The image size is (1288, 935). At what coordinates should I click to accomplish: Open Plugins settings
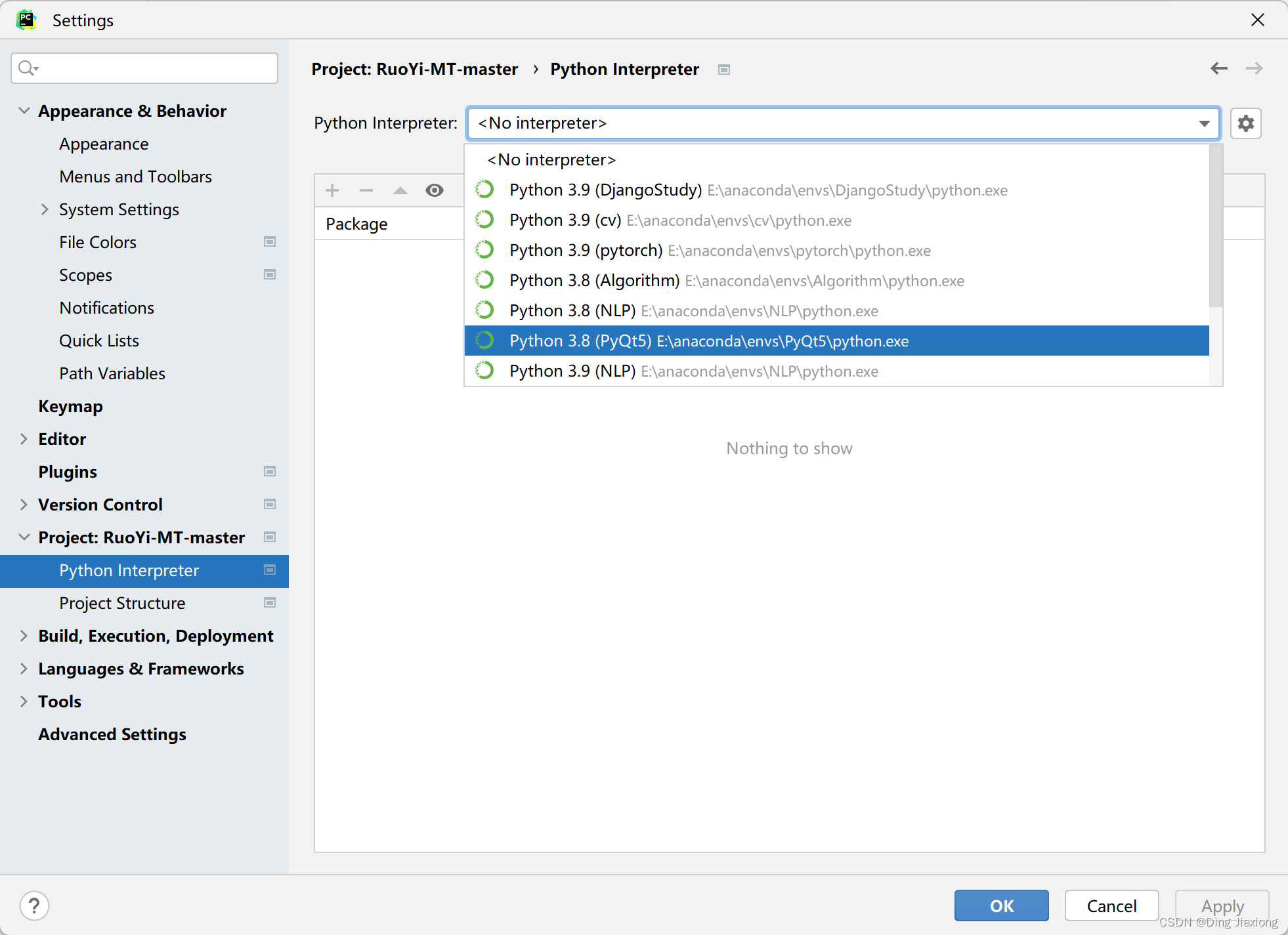click(x=68, y=472)
